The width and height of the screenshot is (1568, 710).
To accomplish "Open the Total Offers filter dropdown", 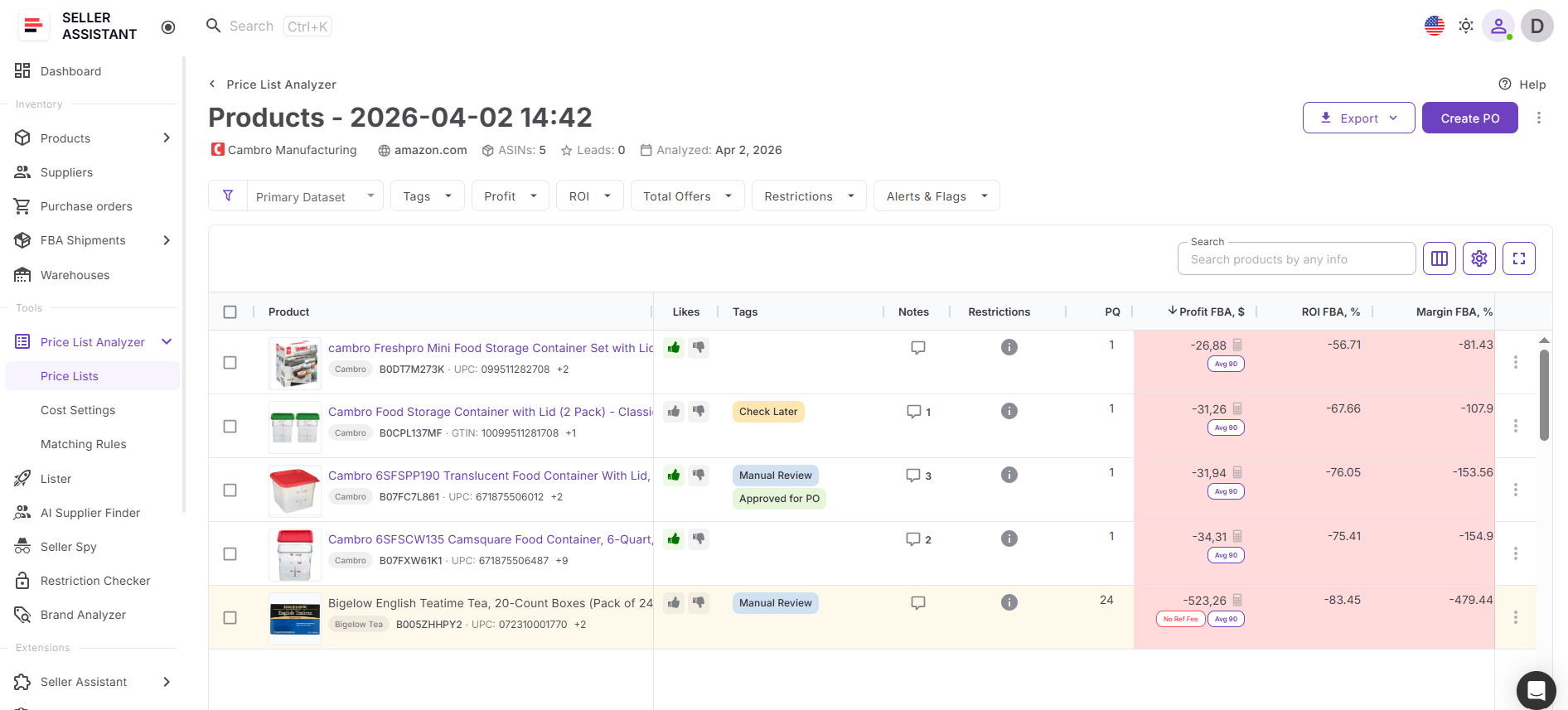I will pyautogui.click(x=688, y=196).
